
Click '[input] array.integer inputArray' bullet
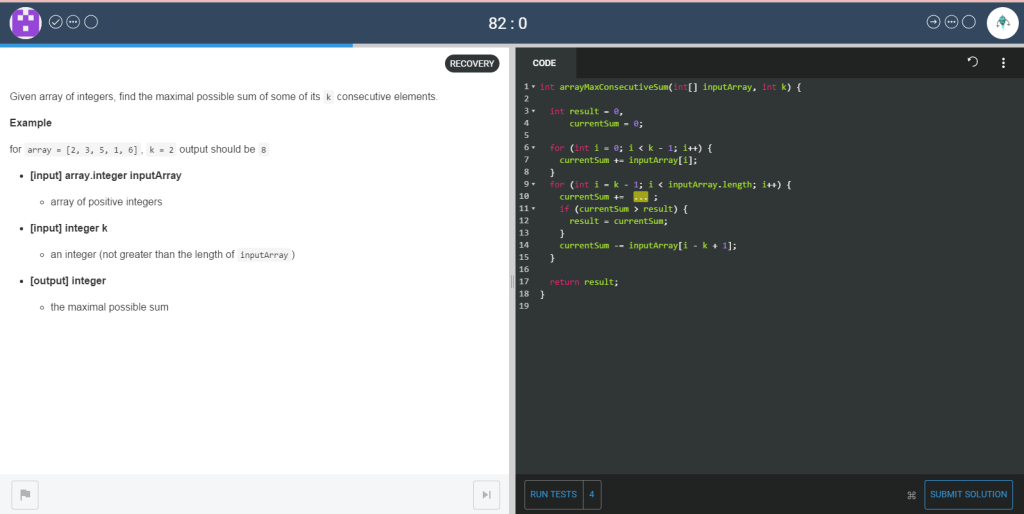tap(106, 176)
